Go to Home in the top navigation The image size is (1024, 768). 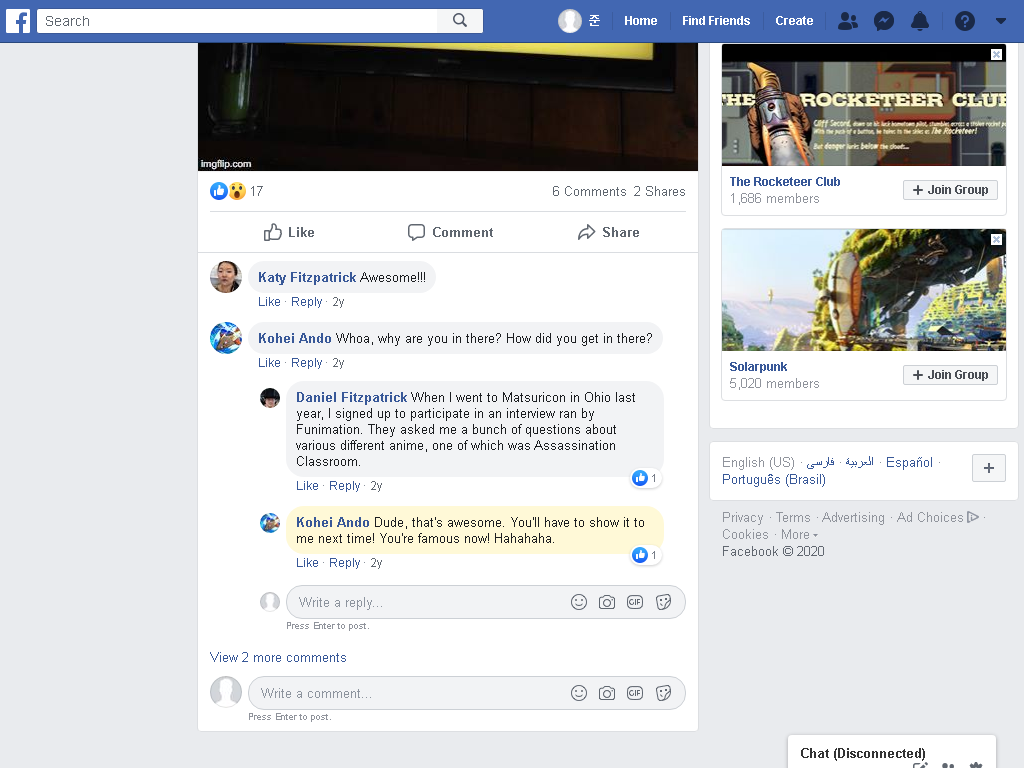[640, 21]
